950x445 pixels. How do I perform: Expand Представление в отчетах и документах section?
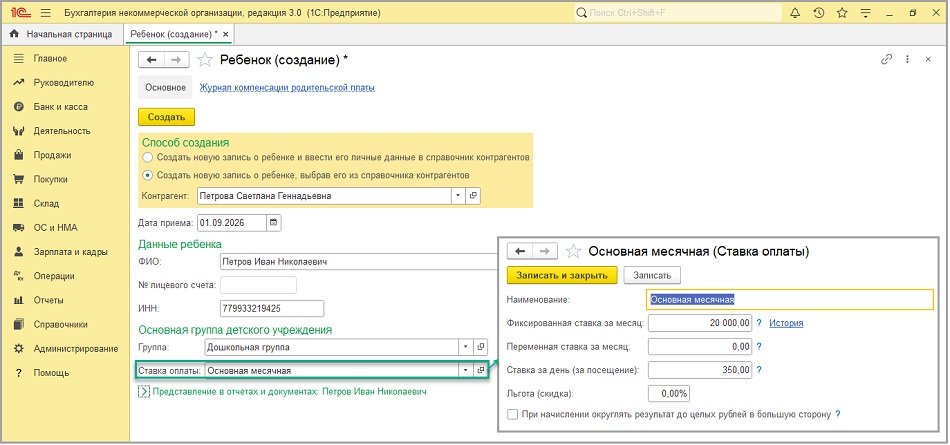(x=144, y=392)
